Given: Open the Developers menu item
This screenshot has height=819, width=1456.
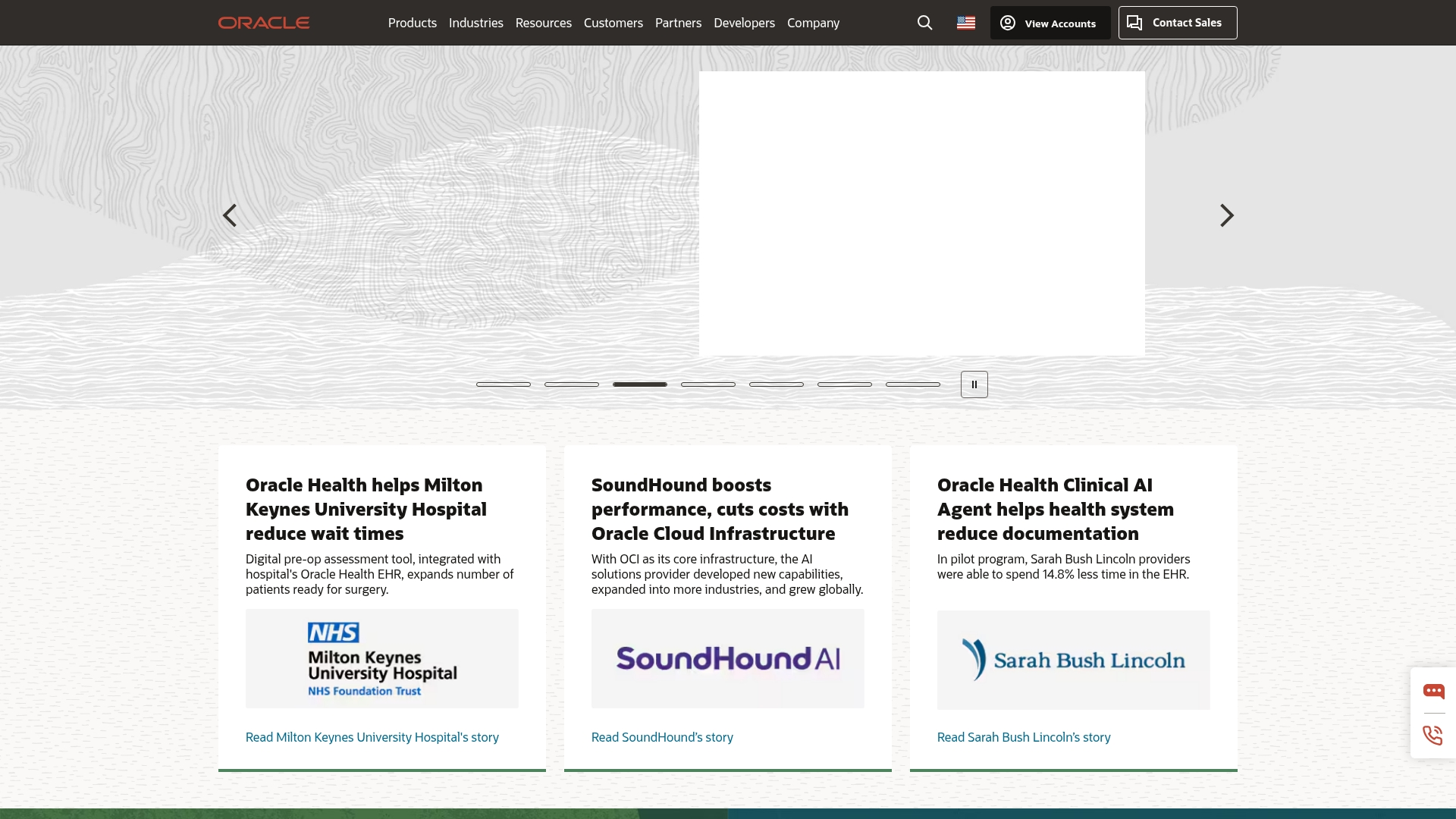Looking at the screenshot, I should (x=744, y=23).
